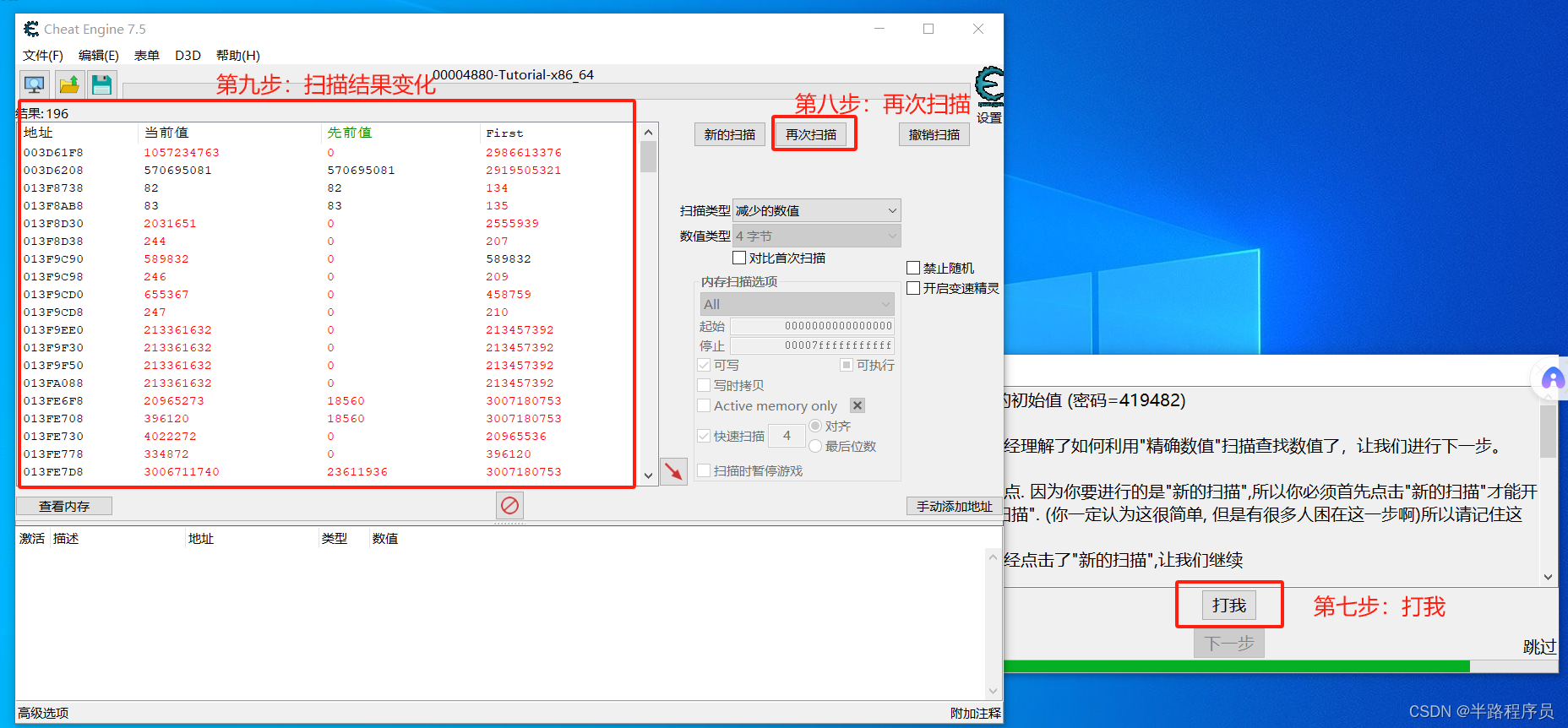Click the First column header
Viewport: 1568px width, 728px height.
(x=558, y=133)
